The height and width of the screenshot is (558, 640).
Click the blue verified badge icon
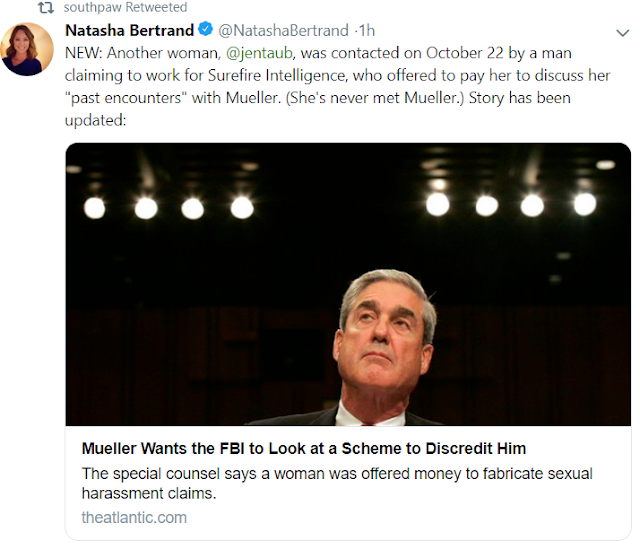tap(204, 30)
